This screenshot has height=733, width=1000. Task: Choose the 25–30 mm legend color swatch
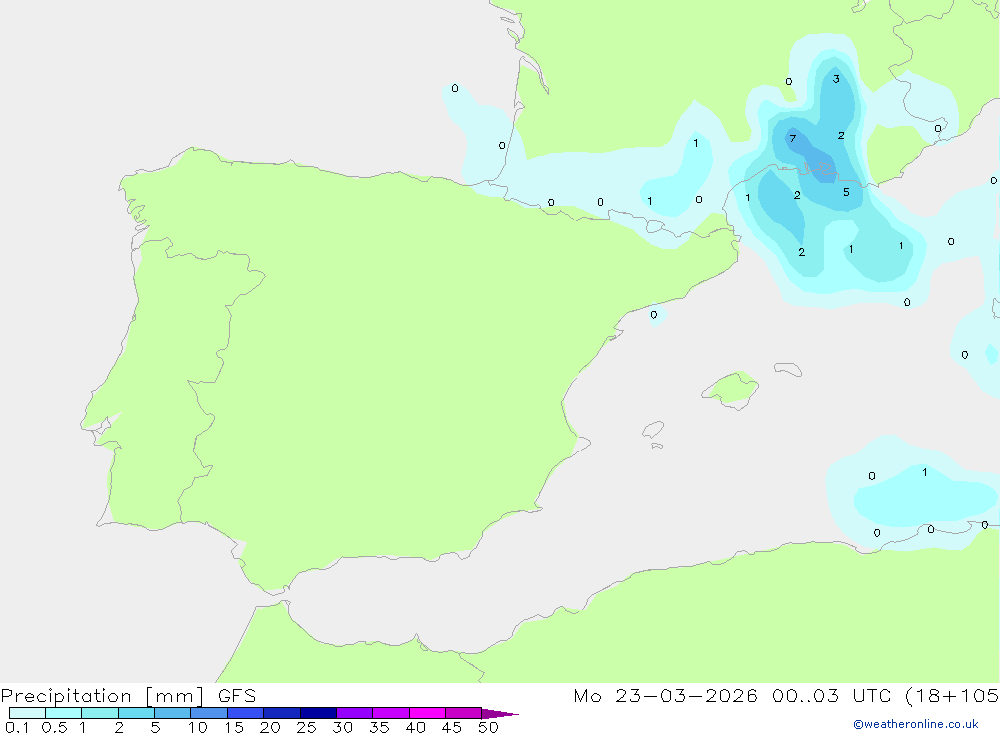click(318, 713)
